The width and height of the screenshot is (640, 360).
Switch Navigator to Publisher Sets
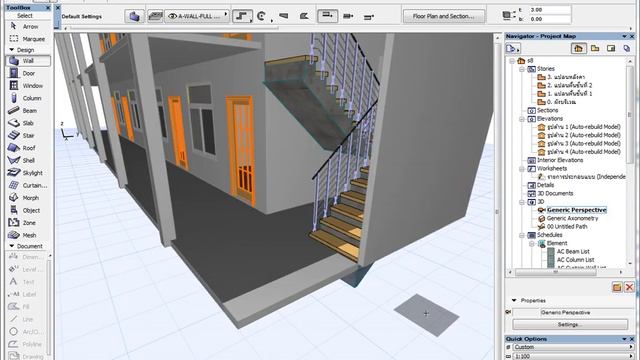coord(627,49)
